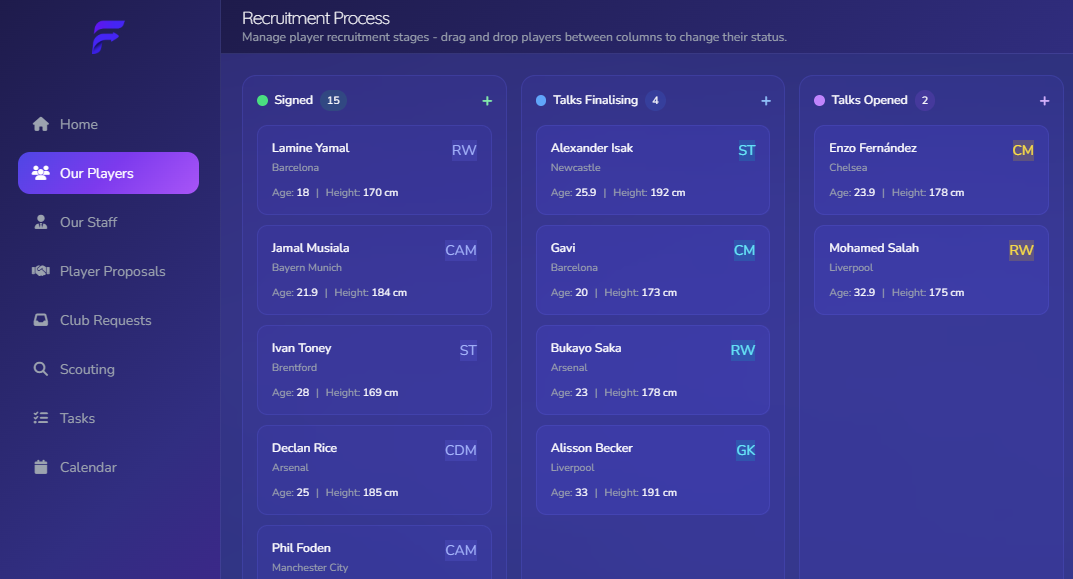The image size is (1073, 579).
Task: Click the plus on Talks Opened column
Action: 1044,100
